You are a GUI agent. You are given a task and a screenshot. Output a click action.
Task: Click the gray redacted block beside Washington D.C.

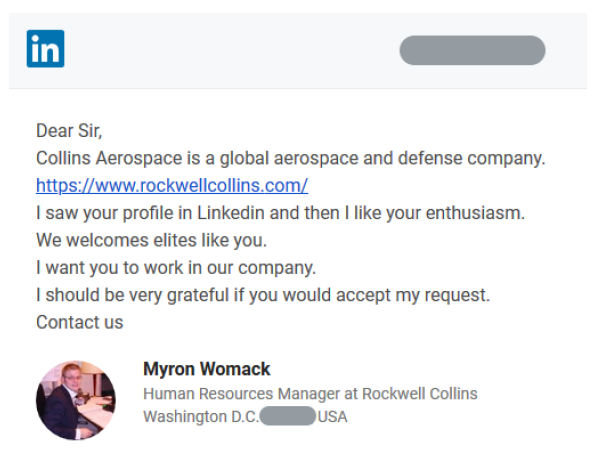point(287,416)
